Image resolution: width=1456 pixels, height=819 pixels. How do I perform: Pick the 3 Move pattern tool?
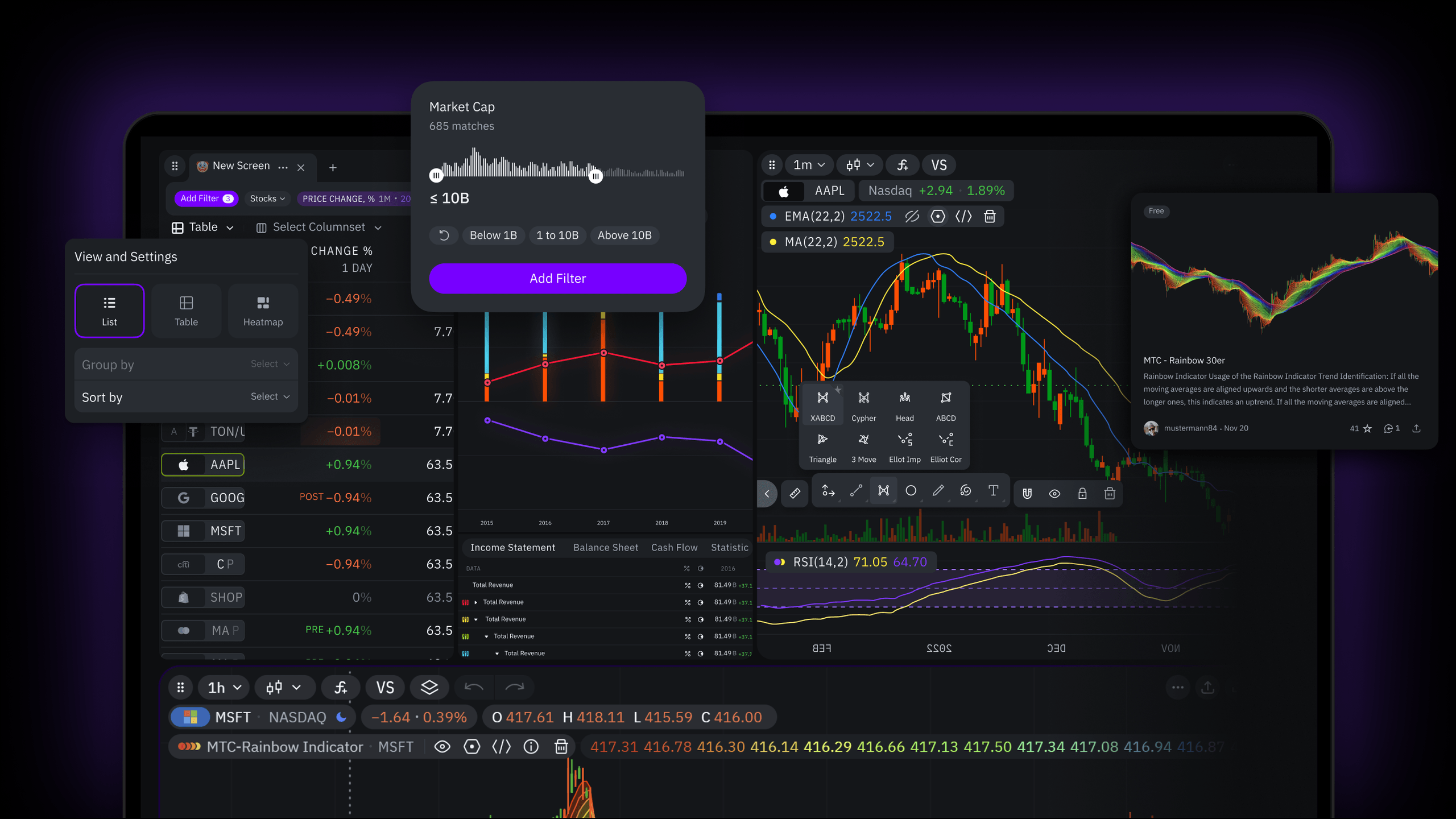(x=863, y=448)
